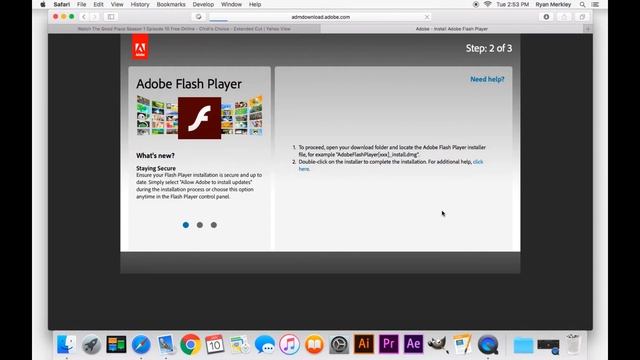Toggle the Safari sidebar button

[x=111, y=17]
